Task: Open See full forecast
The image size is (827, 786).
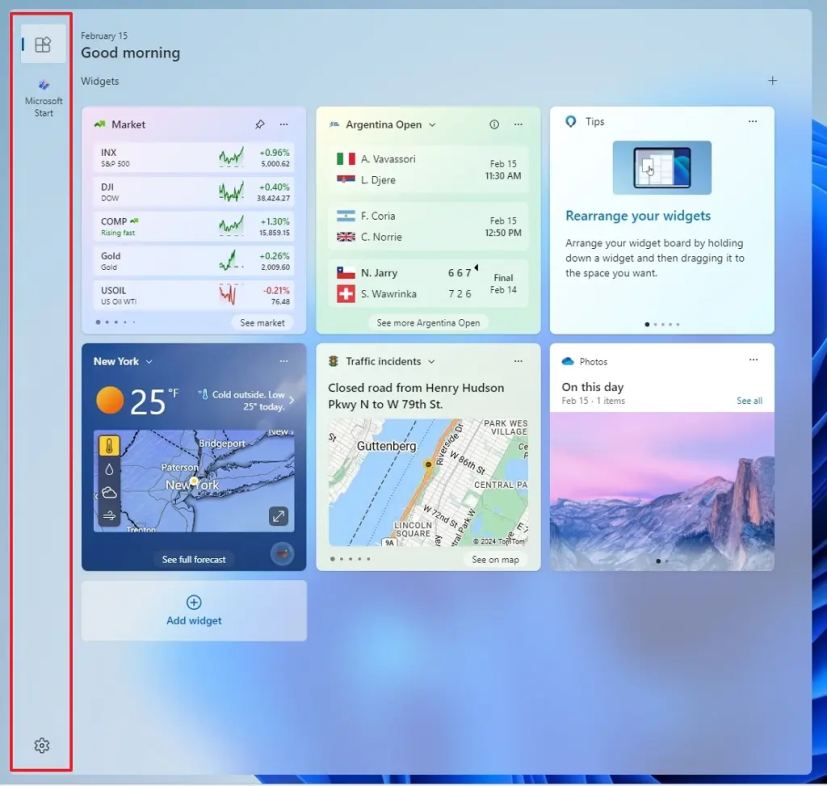Action: click(x=195, y=559)
